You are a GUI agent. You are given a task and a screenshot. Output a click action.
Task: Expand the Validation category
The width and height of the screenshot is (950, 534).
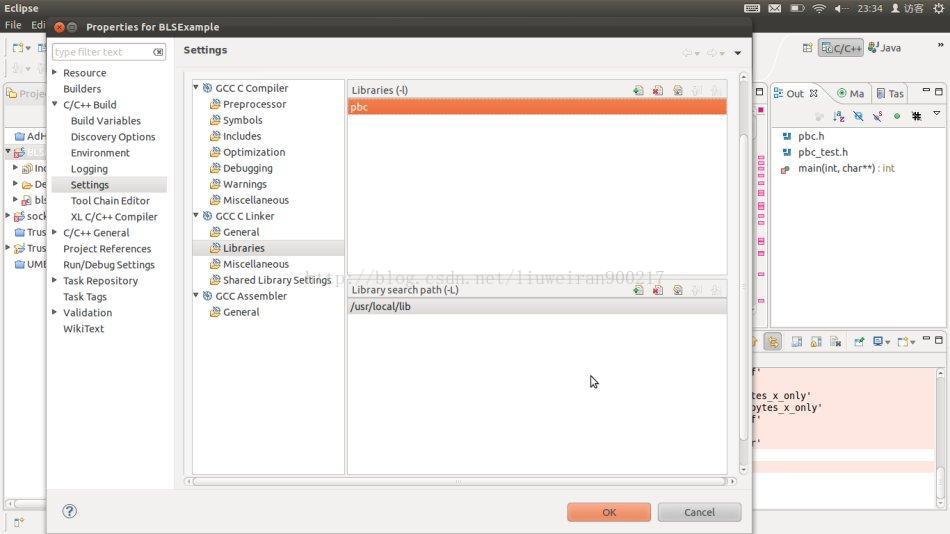55,312
